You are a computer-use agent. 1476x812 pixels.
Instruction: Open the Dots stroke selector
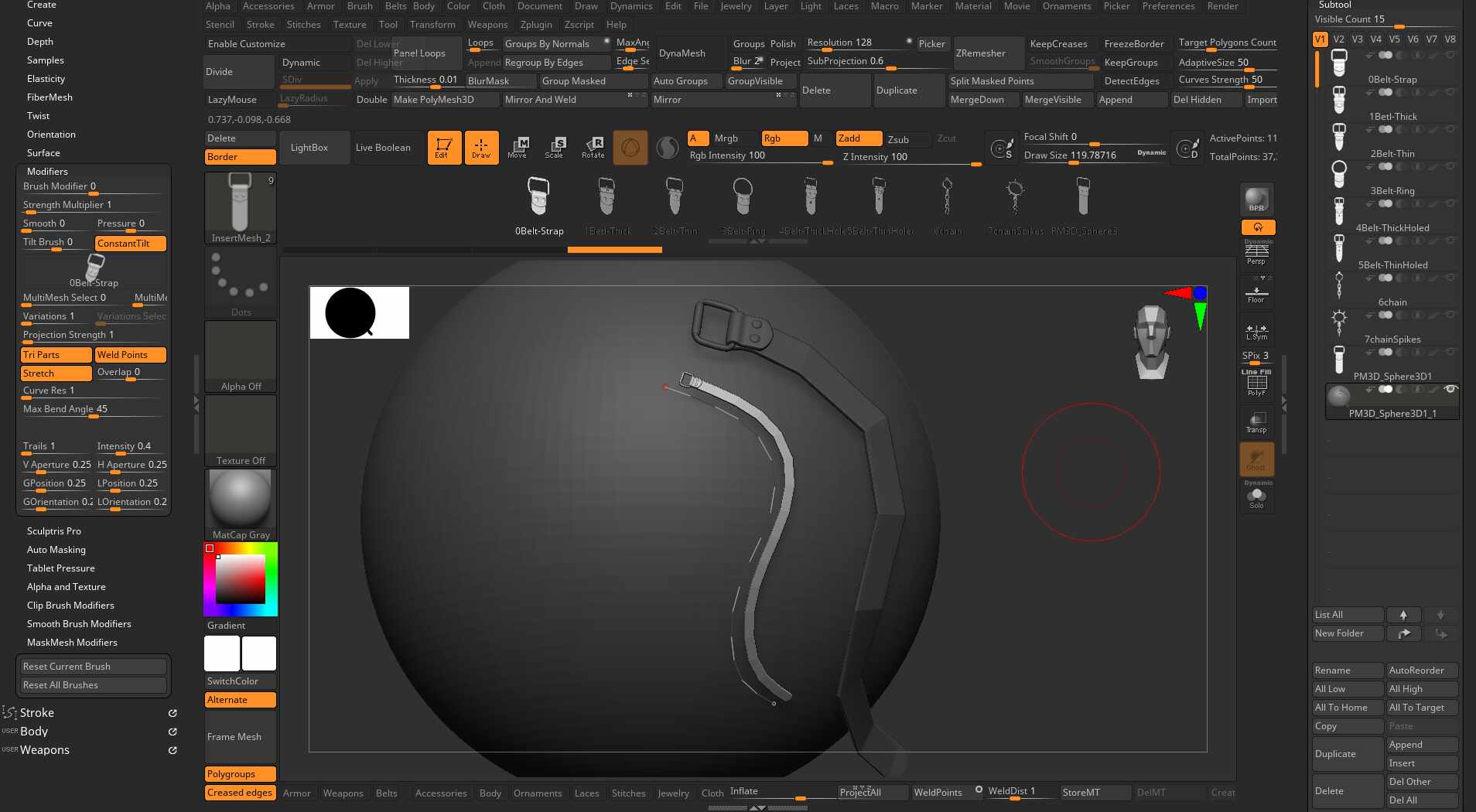click(241, 281)
